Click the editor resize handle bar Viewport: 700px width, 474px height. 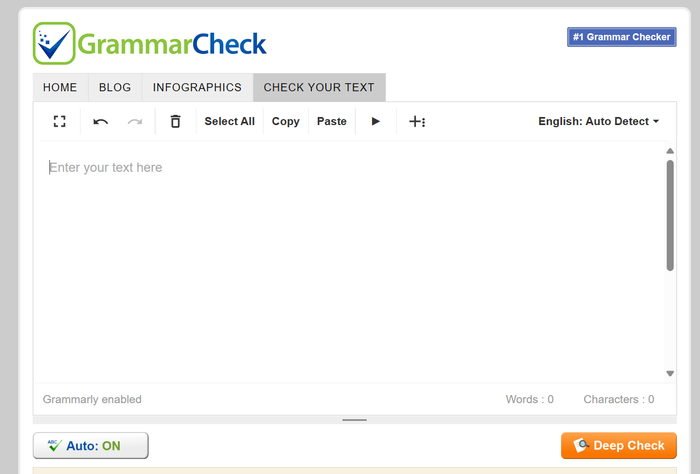tap(354, 420)
